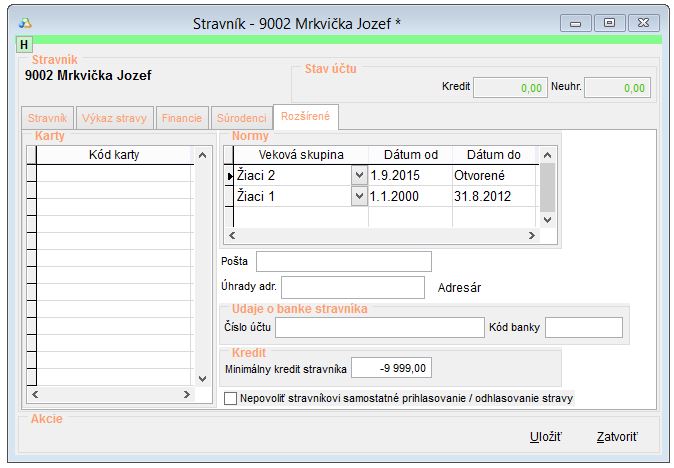Switch to the Financie tab
The height and width of the screenshot is (468, 674).
(x=181, y=118)
